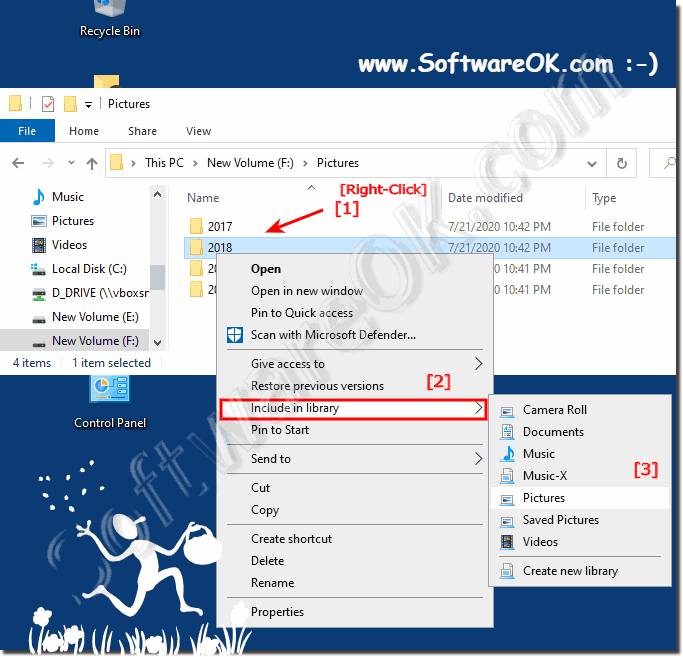Choose Create shortcut
Screen dimensions: 683x657
[x=355, y=539]
